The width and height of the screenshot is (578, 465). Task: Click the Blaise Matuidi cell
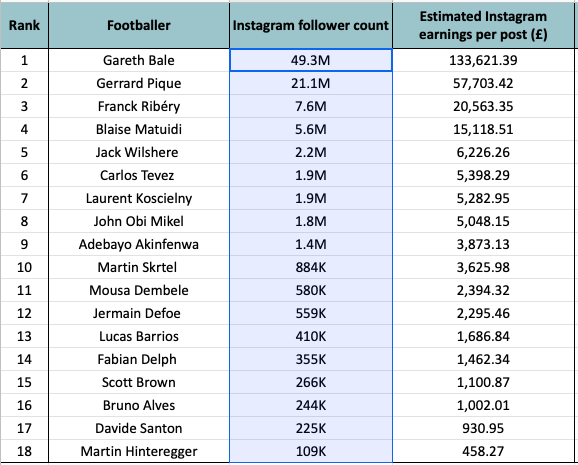(139, 129)
